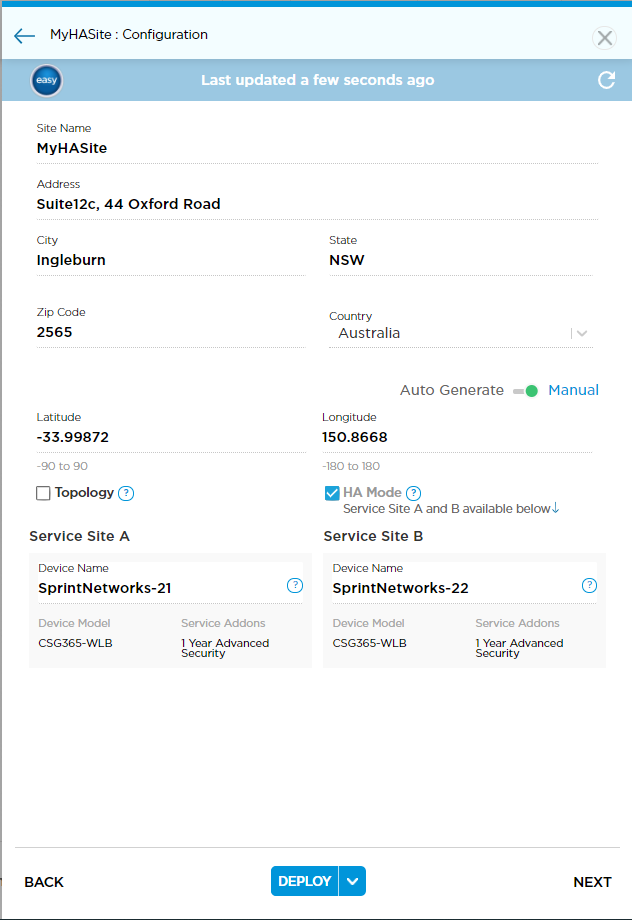Image resolution: width=632 pixels, height=920 pixels.
Task: Edit the Address field Suite12c, 44 Oxford Road
Action: [x=317, y=204]
